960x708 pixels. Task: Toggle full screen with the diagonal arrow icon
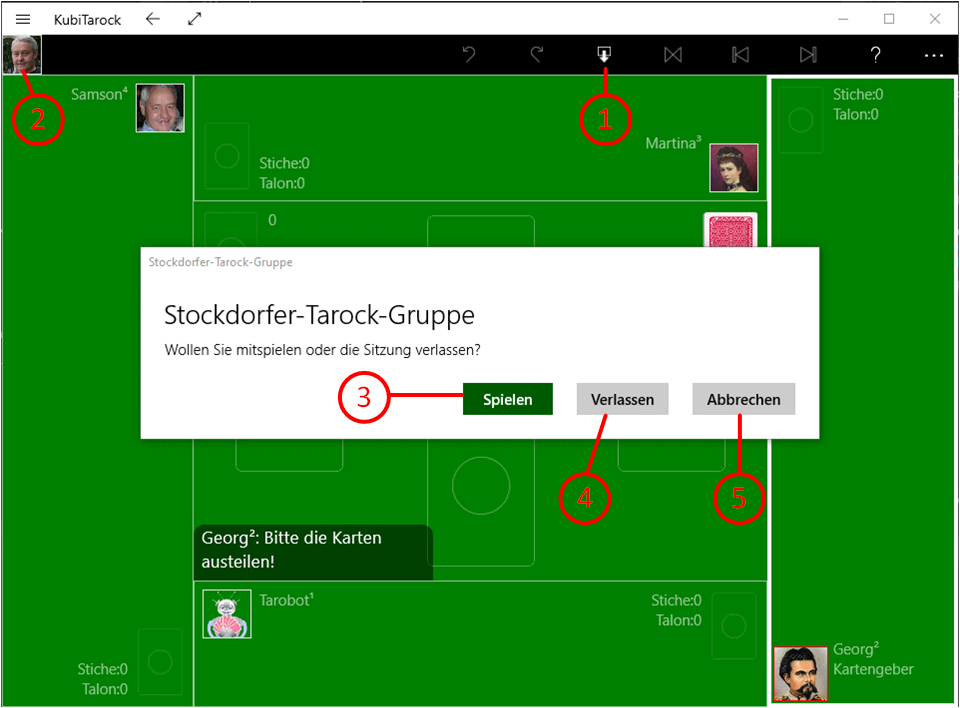coord(194,19)
